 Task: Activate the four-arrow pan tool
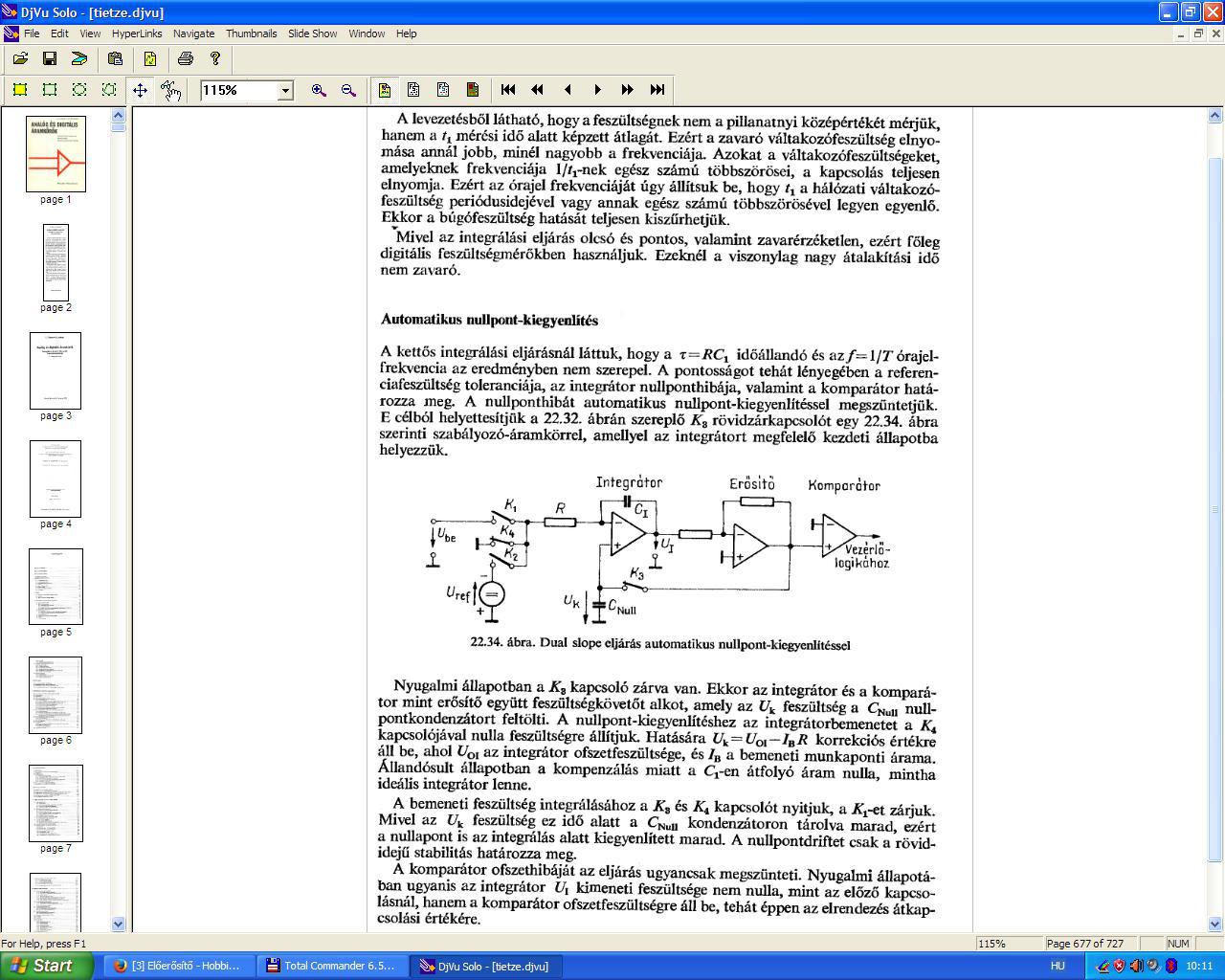pyautogui.click(x=140, y=90)
